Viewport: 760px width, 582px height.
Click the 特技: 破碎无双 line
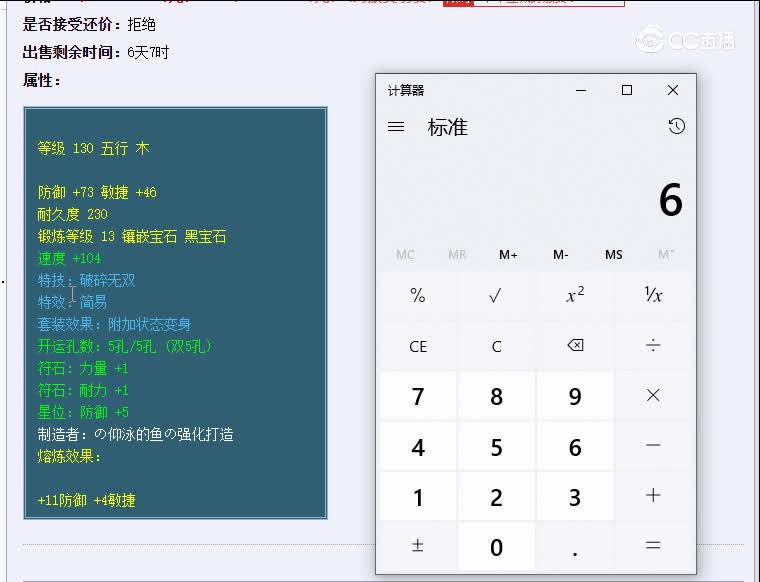tap(86, 280)
